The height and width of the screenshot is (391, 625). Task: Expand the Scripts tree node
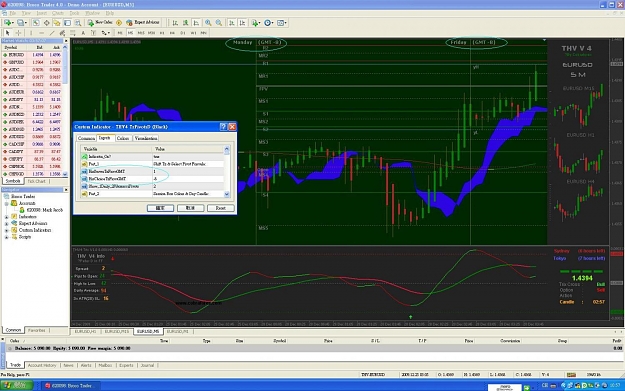6,237
